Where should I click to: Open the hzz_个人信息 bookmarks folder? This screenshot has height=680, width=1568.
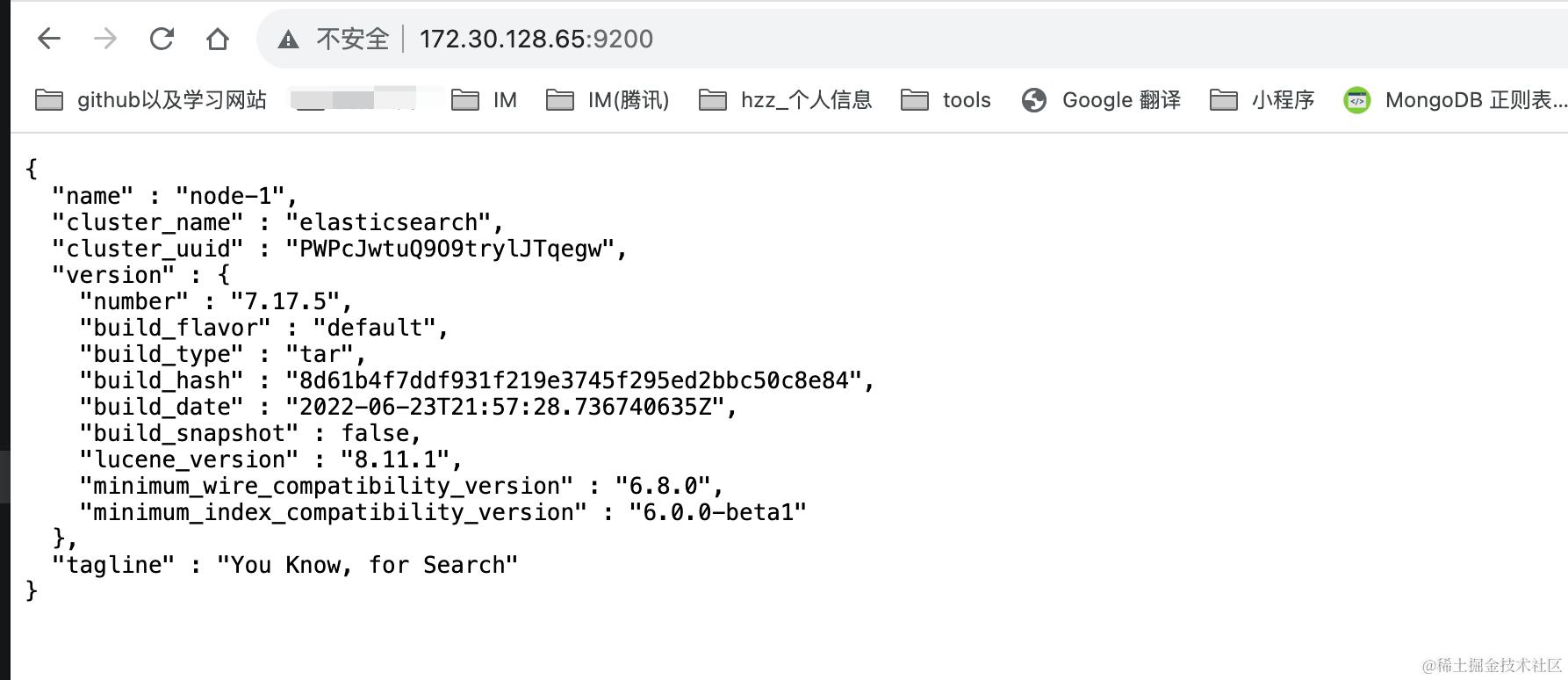pyautogui.click(x=786, y=100)
